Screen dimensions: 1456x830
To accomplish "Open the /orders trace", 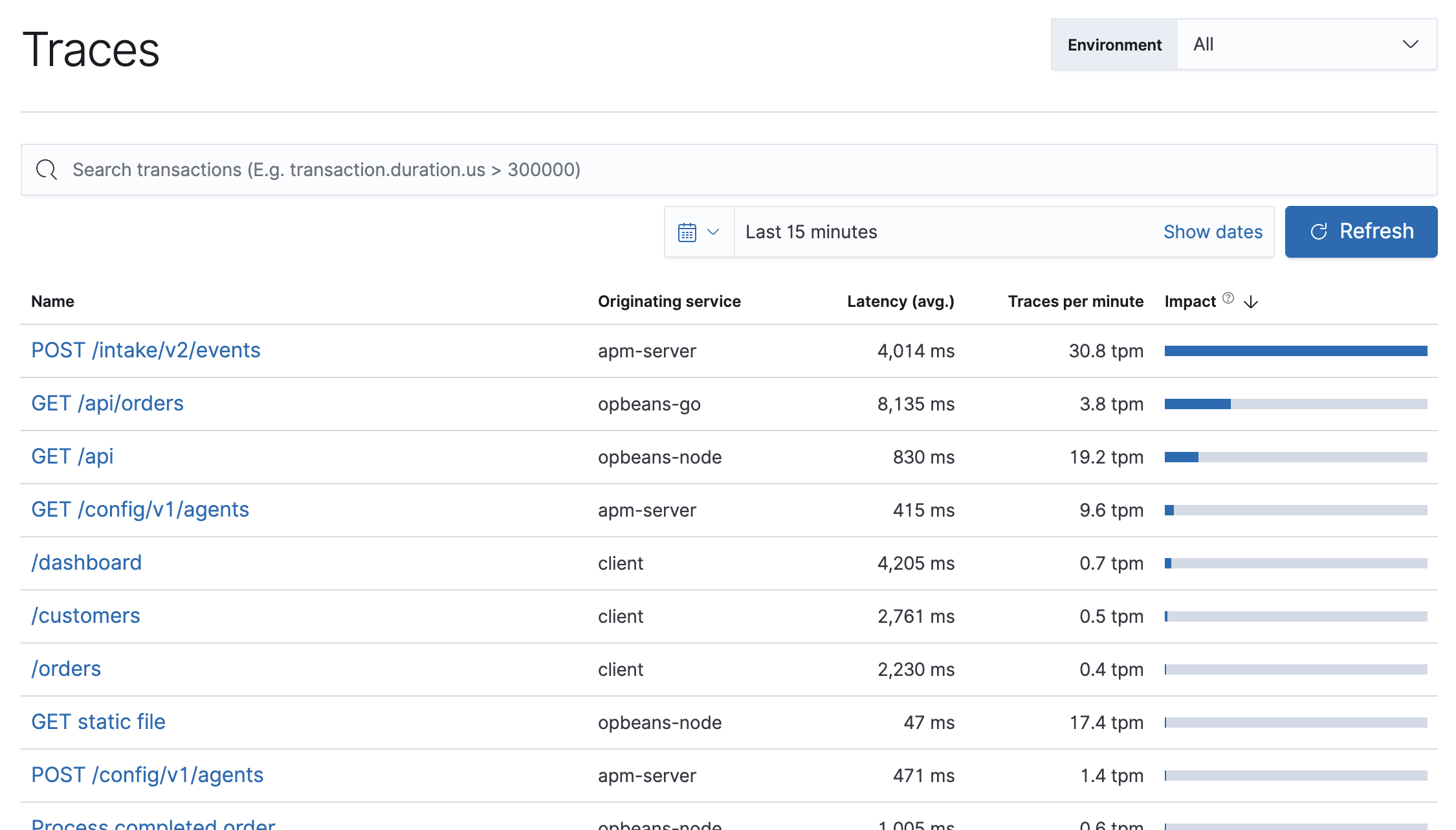I will click(x=66, y=669).
